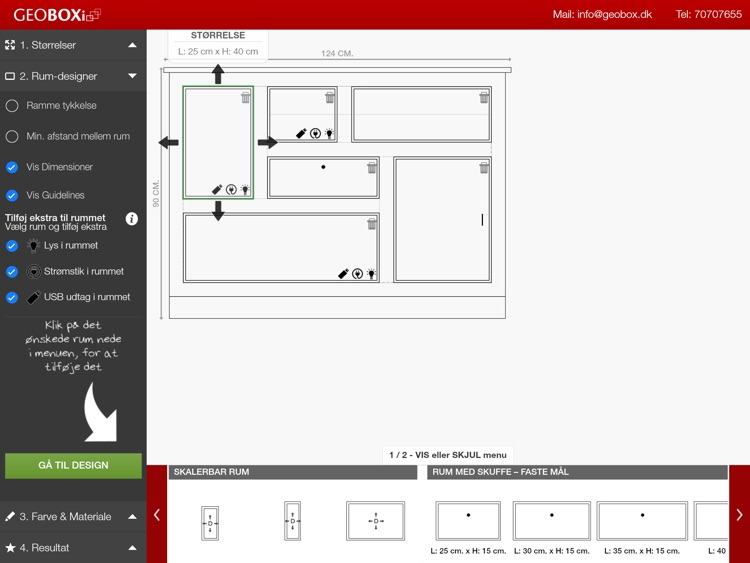The image size is (750, 563).
Task: Uncheck Lys i rummet
Action: [12, 246]
